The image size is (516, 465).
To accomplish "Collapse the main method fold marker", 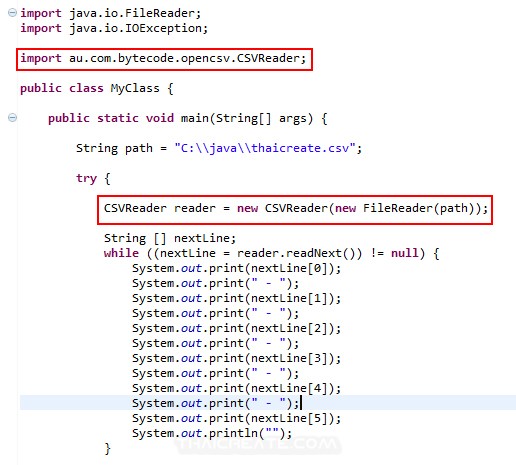I will coord(12,118).
